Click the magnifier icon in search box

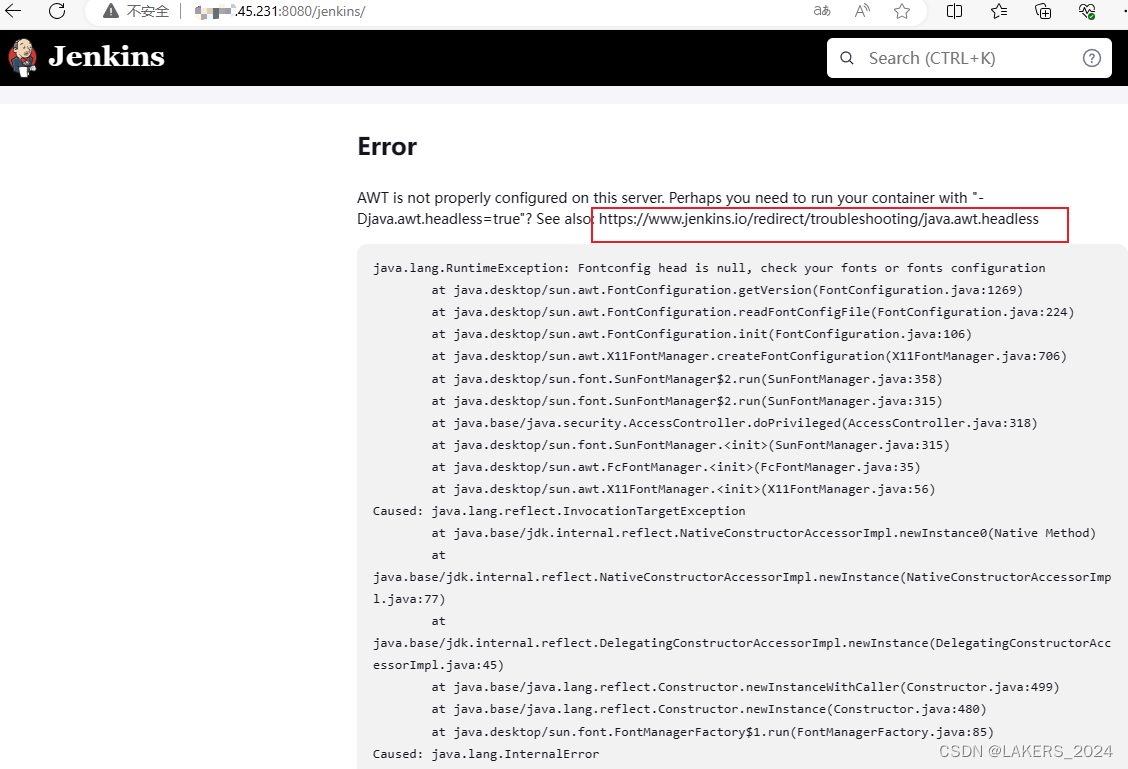coord(847,58)
